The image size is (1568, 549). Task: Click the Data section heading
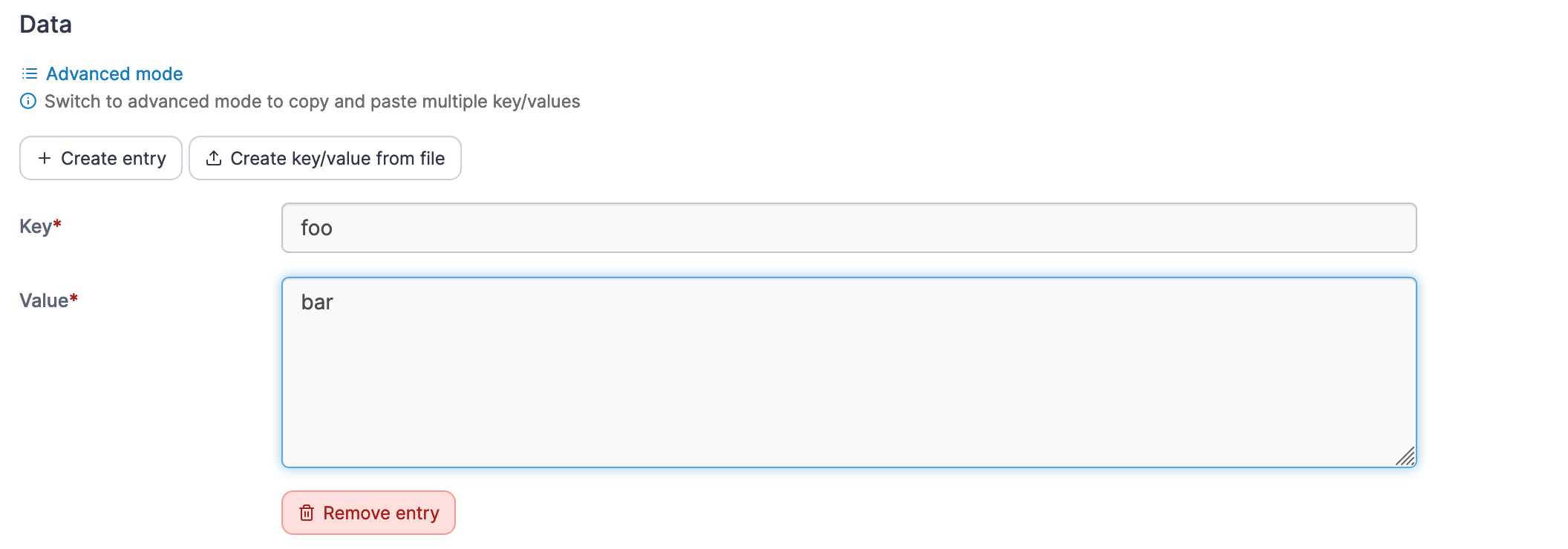pyautogui.click(x=45, y=24)
